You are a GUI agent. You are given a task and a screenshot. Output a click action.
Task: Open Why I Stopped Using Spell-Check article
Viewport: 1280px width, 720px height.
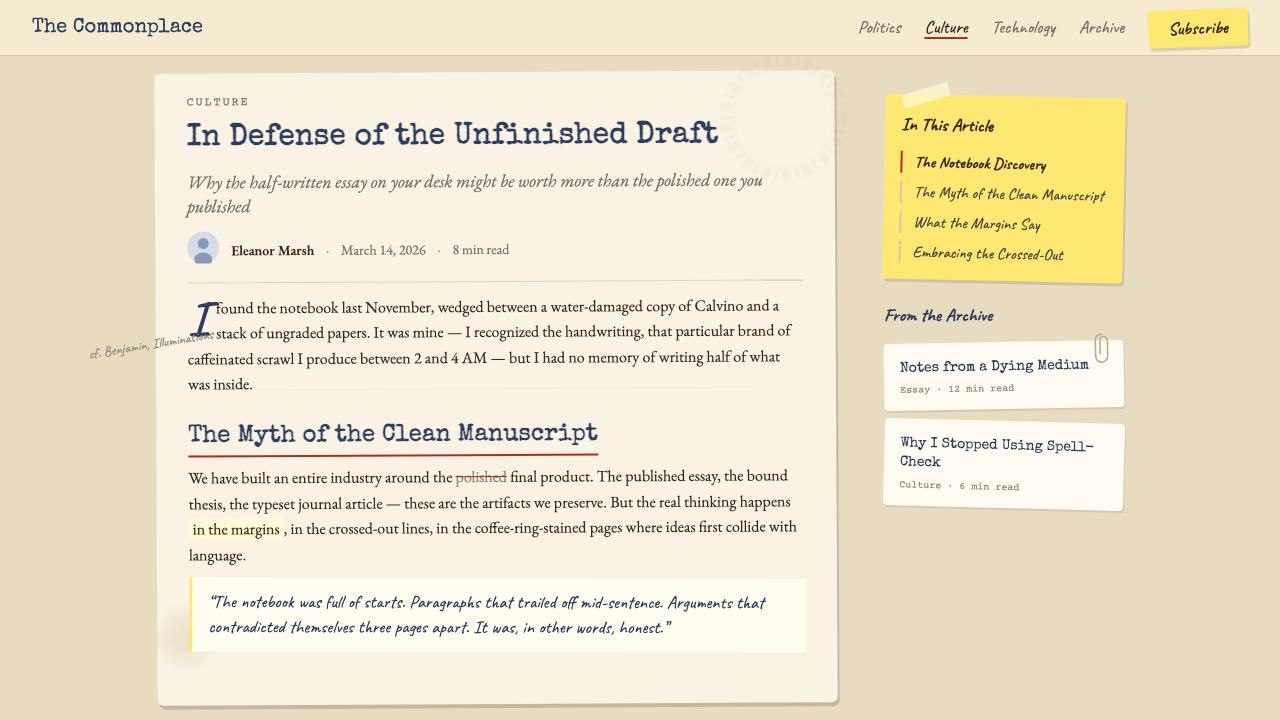click(1004, 465)
